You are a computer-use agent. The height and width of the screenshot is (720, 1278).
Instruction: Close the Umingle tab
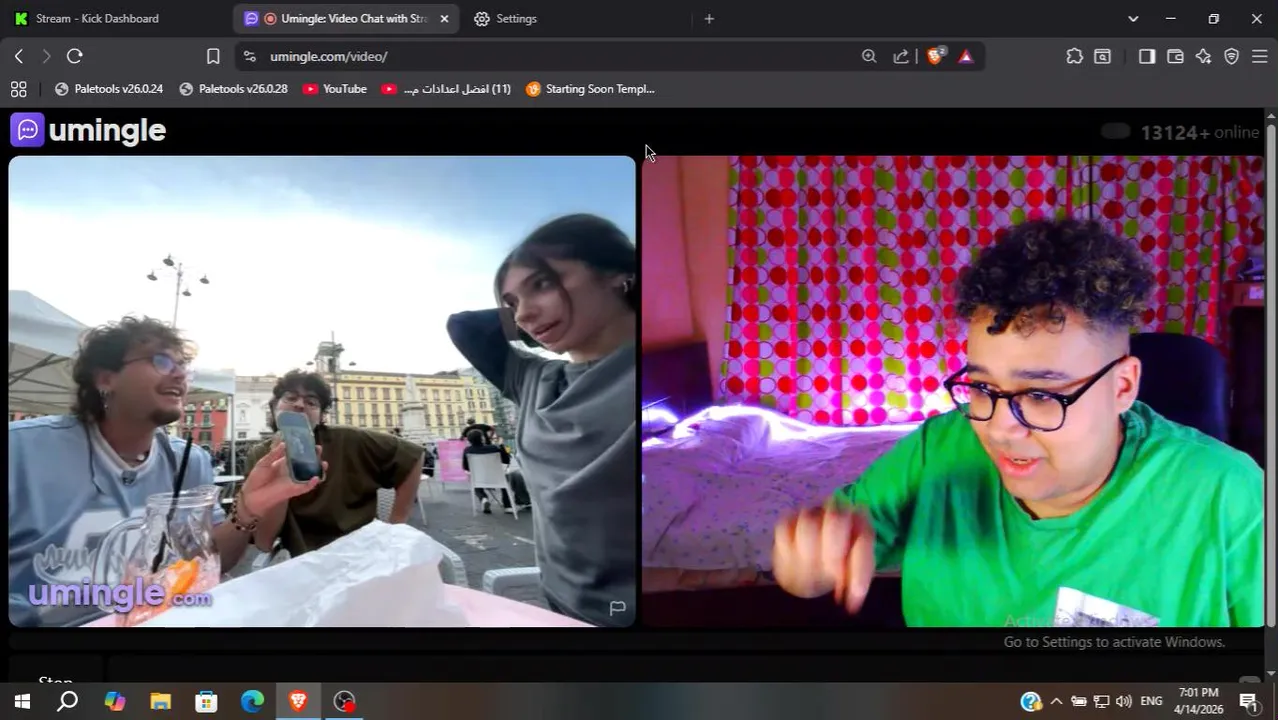[445, 19]
